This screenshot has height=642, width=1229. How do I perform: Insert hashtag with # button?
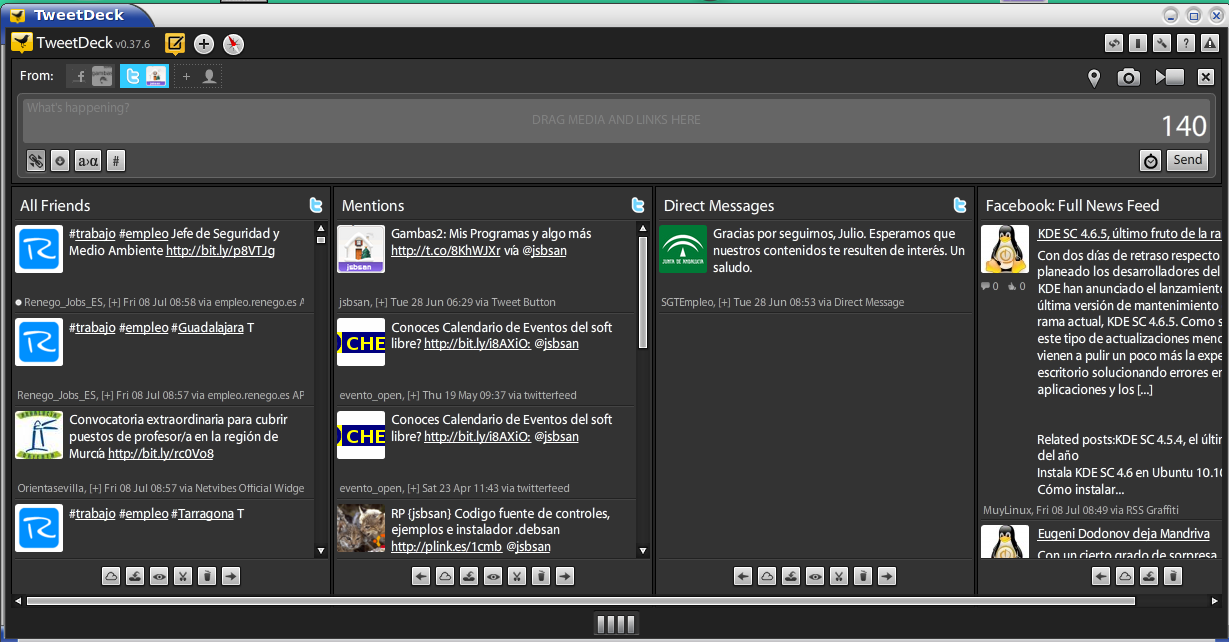click(116, 160)
